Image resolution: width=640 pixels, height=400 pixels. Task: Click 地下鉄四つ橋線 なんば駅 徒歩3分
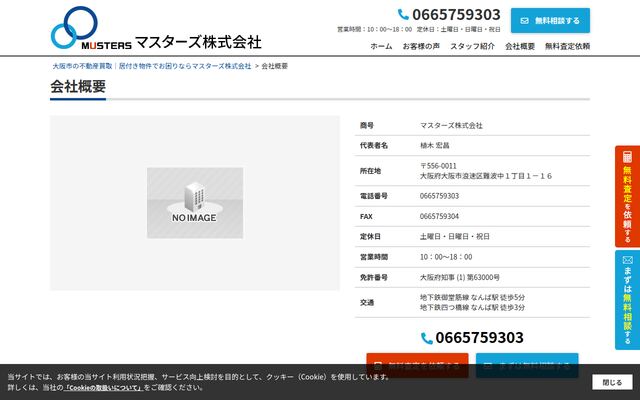pos(472,307)
